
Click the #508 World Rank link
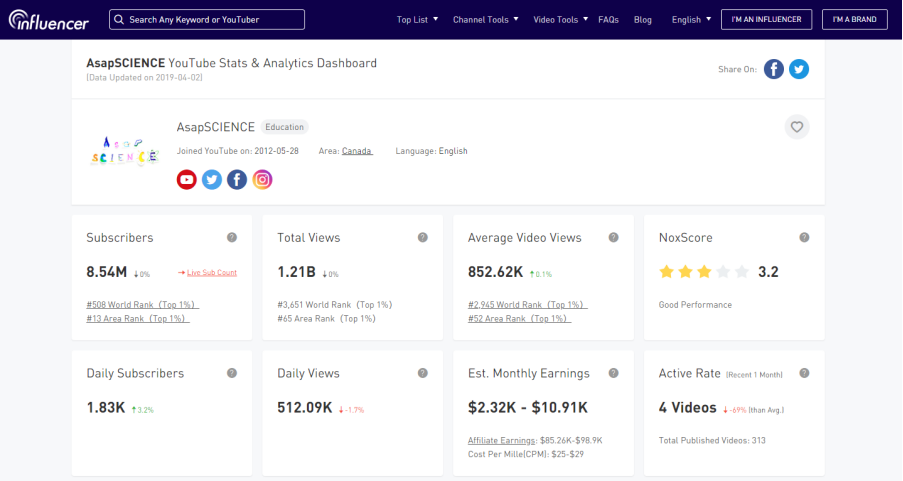[142, 305]
